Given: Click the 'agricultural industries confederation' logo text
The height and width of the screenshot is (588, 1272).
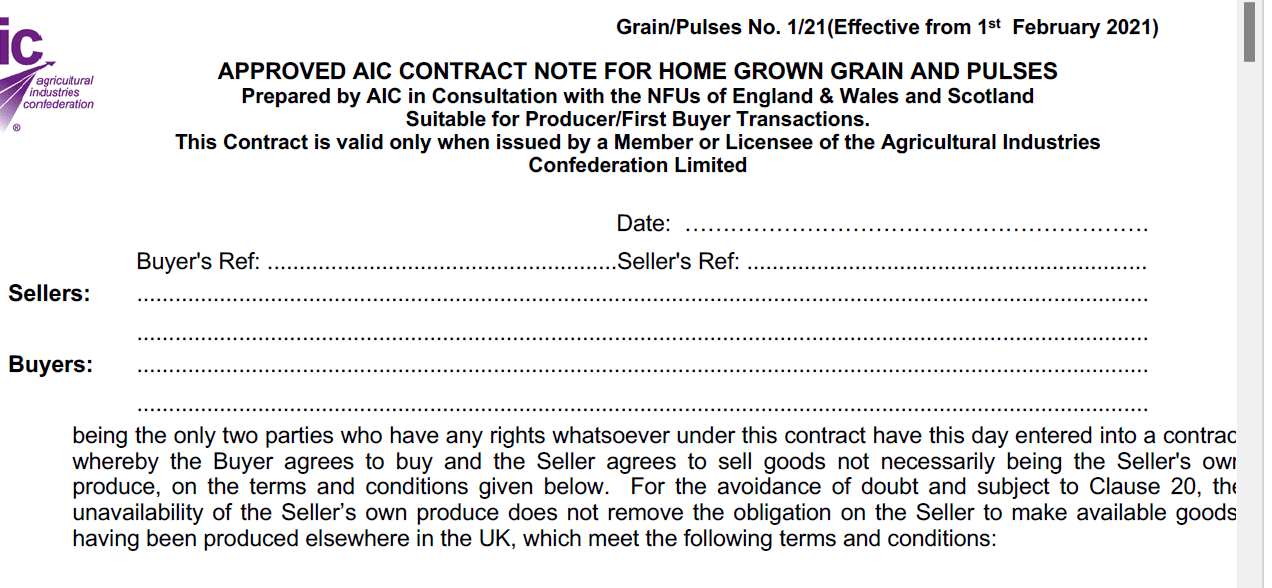Looking at the screenshot, I should pos(58,92).
